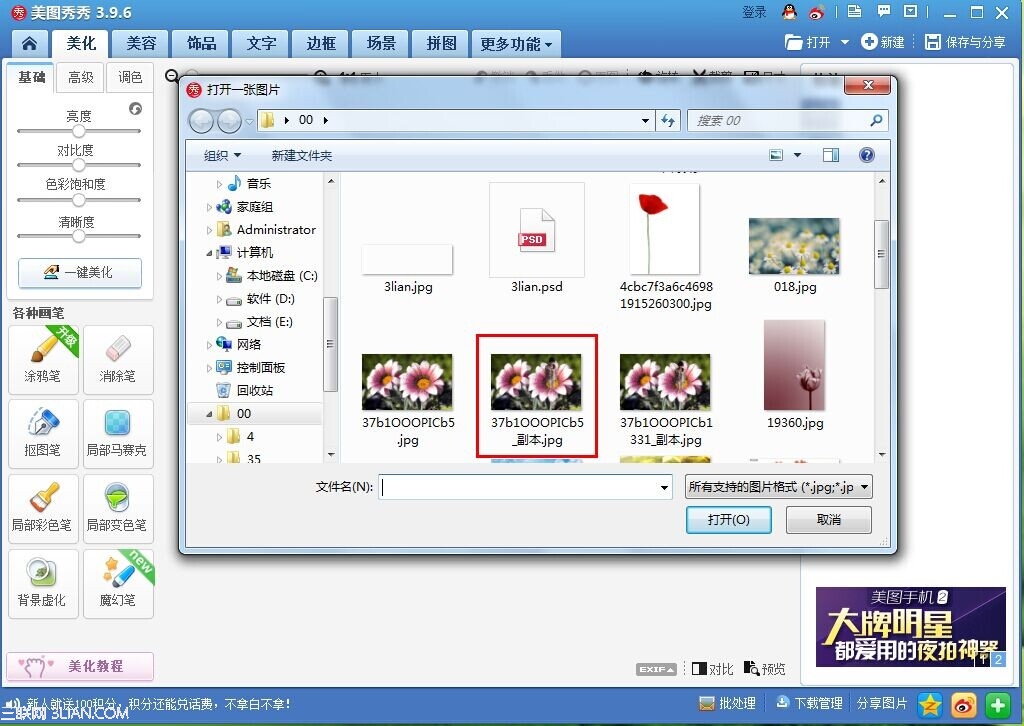Click the back navigation arrow in dialog
Screen dimensions: 1024x726
click(x=201, y=121)
